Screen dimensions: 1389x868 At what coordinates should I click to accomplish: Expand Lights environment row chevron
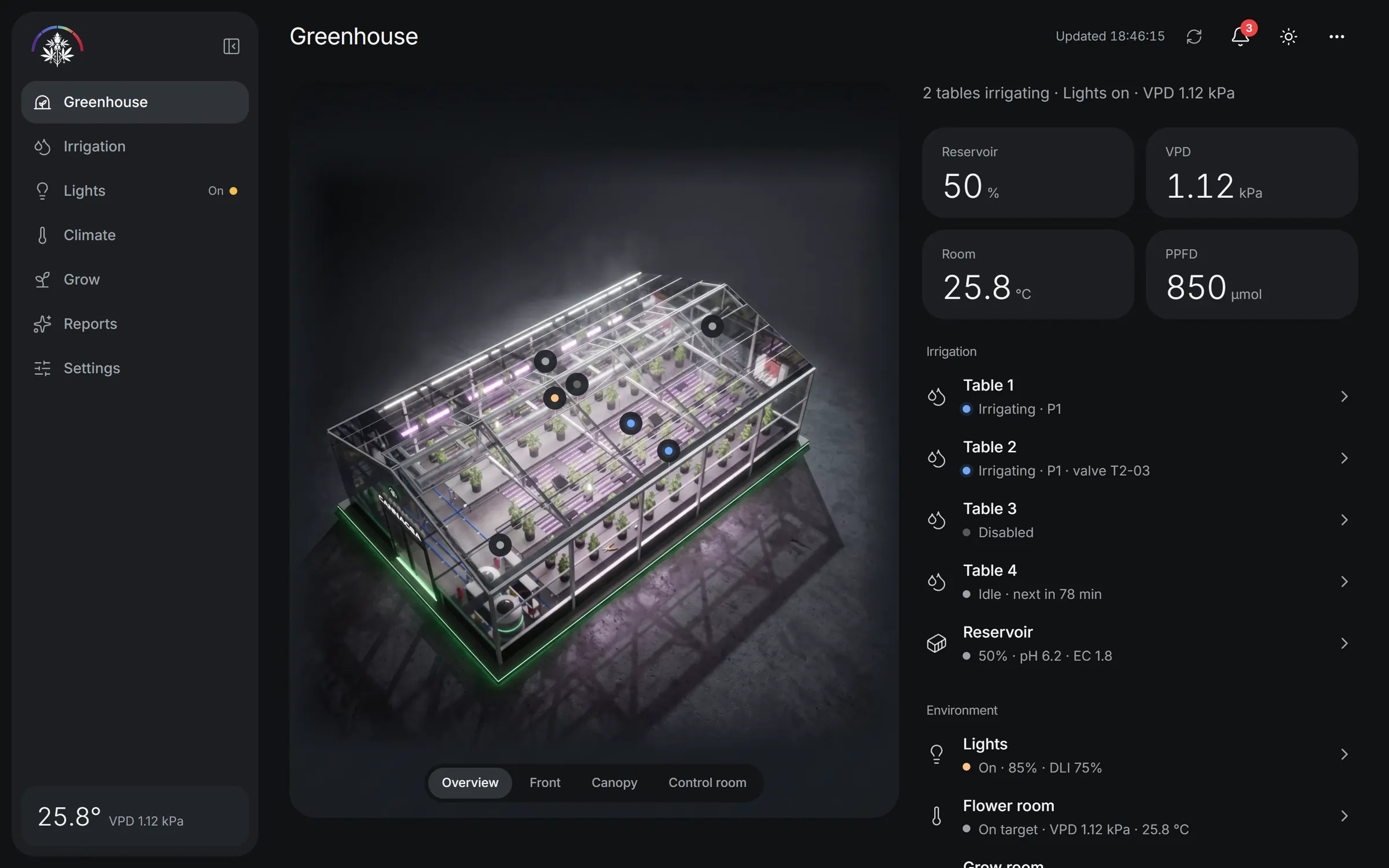[x=1344, y=754]
